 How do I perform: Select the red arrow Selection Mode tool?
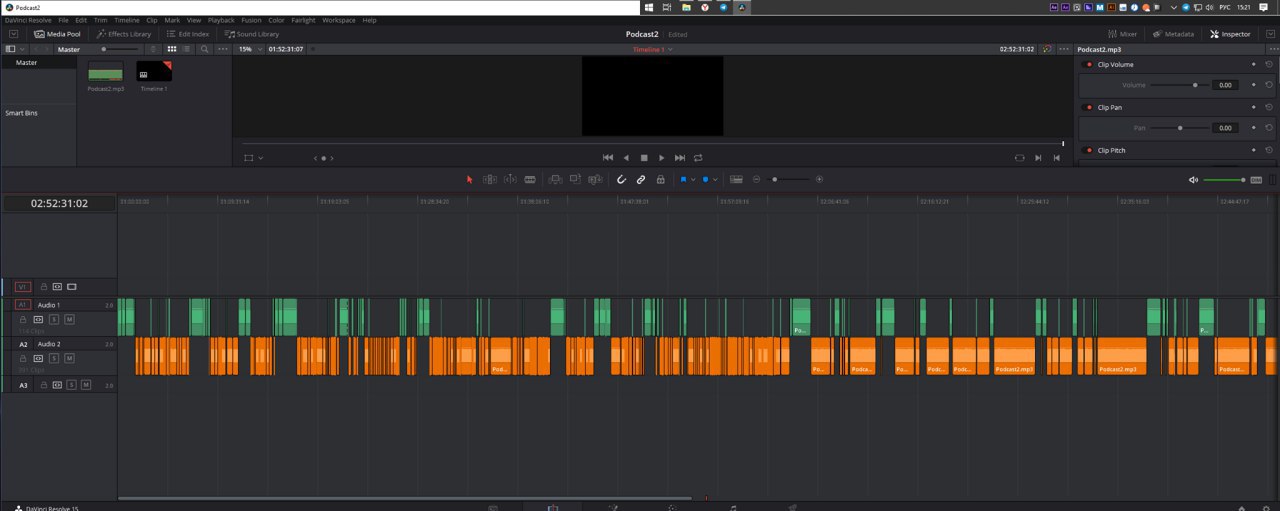coord(470,180)
